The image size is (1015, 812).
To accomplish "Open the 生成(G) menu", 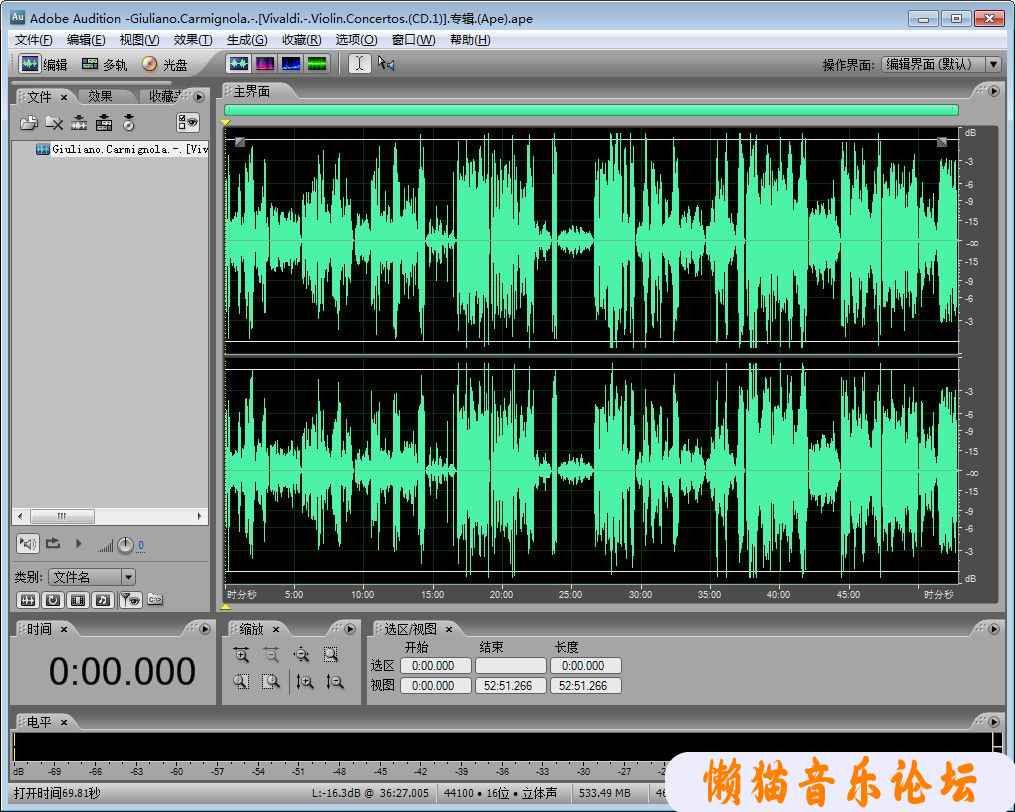I will [x=247, y=40].
